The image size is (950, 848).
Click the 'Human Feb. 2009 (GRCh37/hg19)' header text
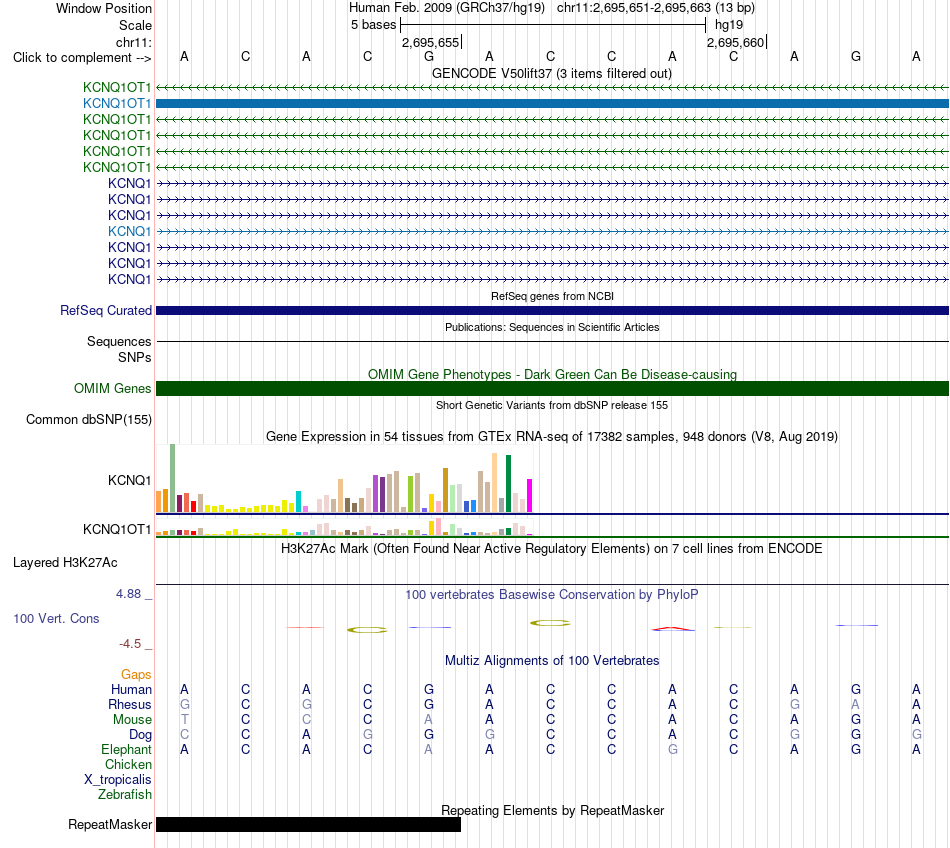point(447,8)
